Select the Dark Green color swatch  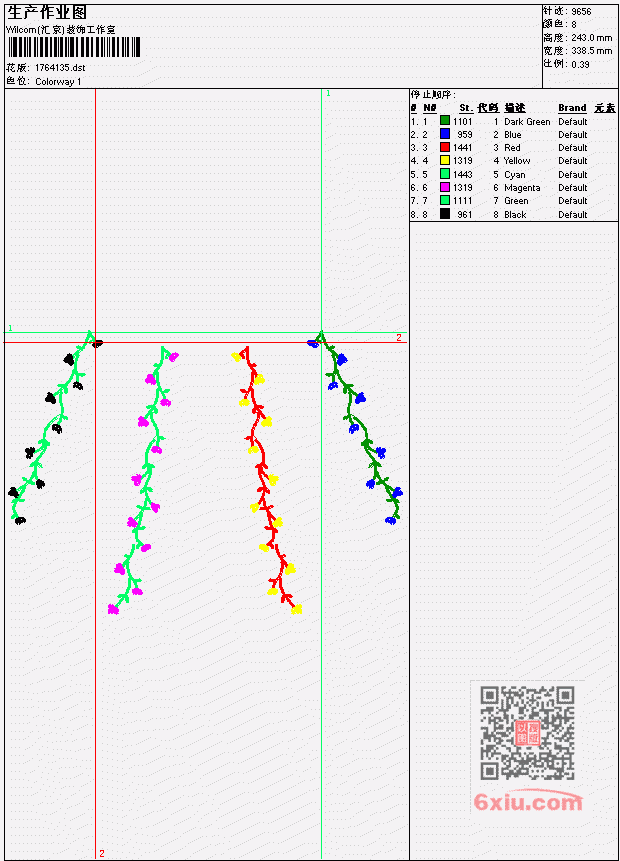445,121
